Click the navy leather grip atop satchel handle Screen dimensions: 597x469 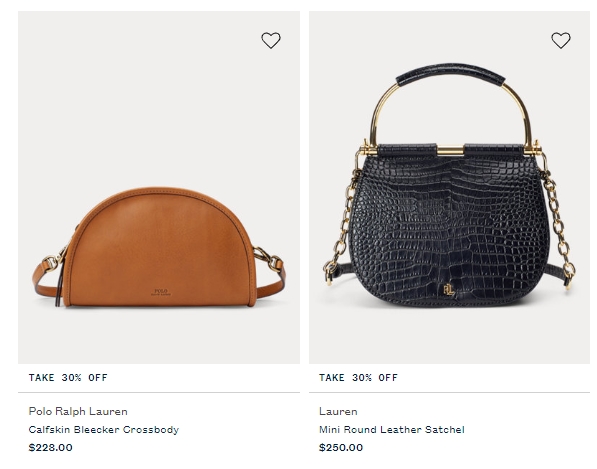(450, 74)
